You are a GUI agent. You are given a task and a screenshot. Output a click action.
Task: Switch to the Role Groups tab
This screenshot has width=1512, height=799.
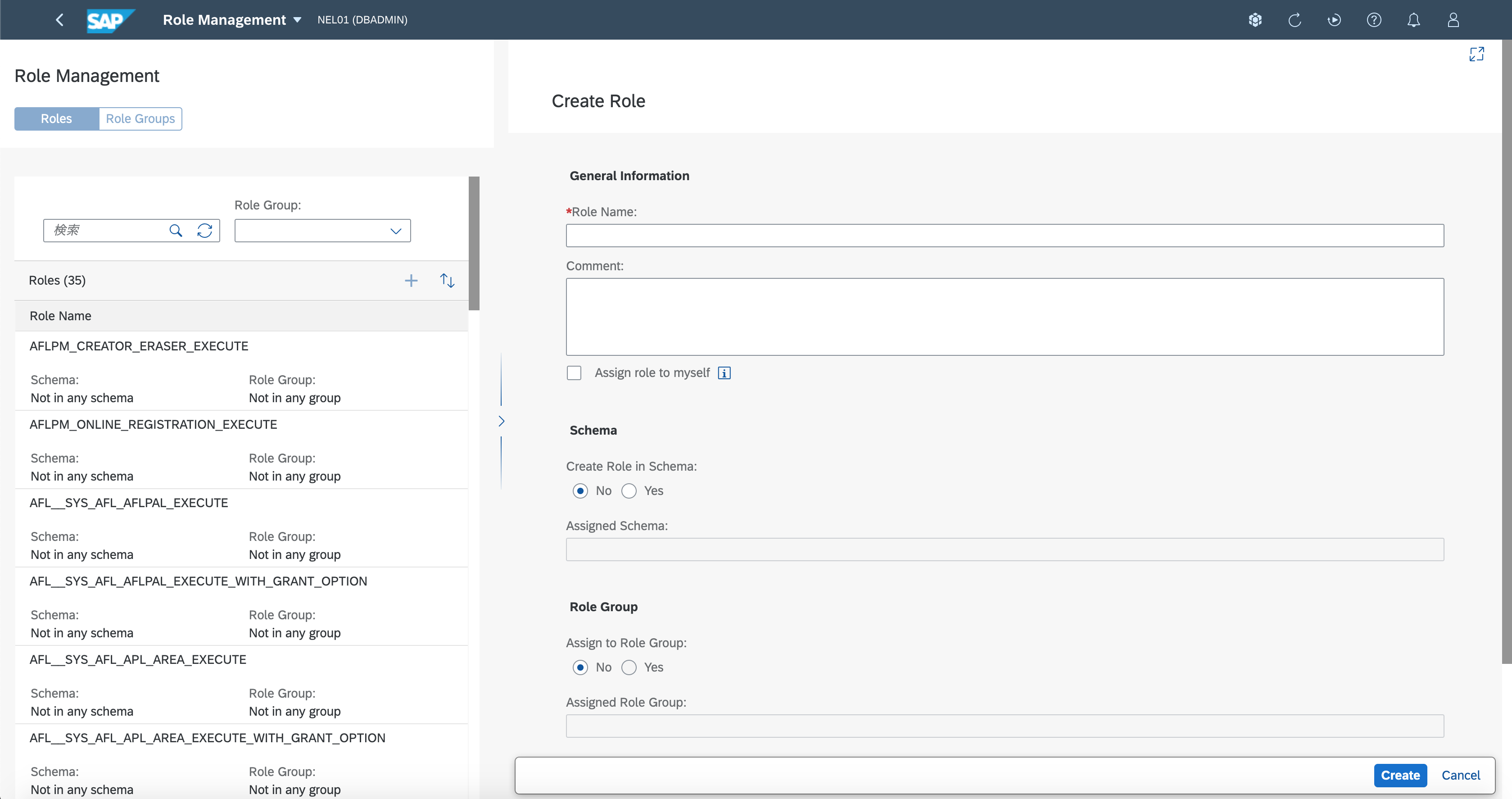click(140, 118)
